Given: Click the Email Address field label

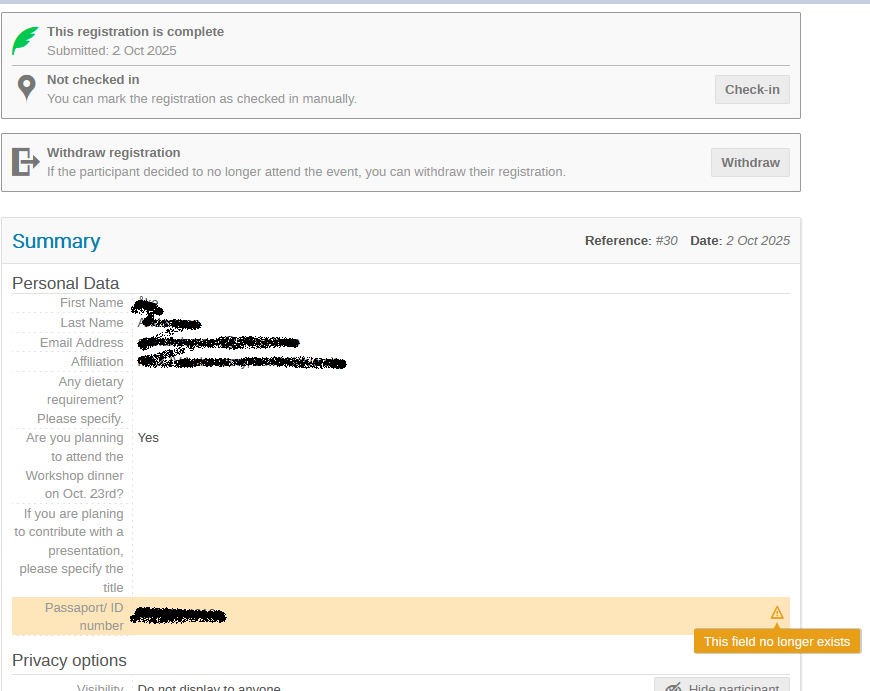Looking at the screenshot, I should 81,343.
